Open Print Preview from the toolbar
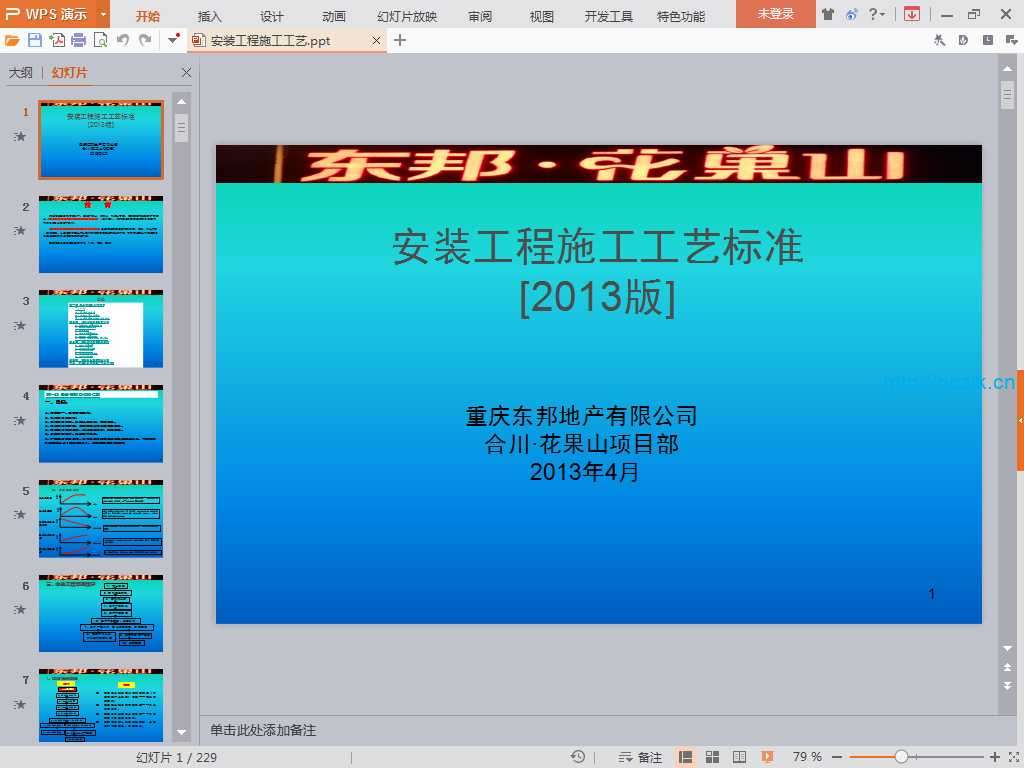 [100, 40]
